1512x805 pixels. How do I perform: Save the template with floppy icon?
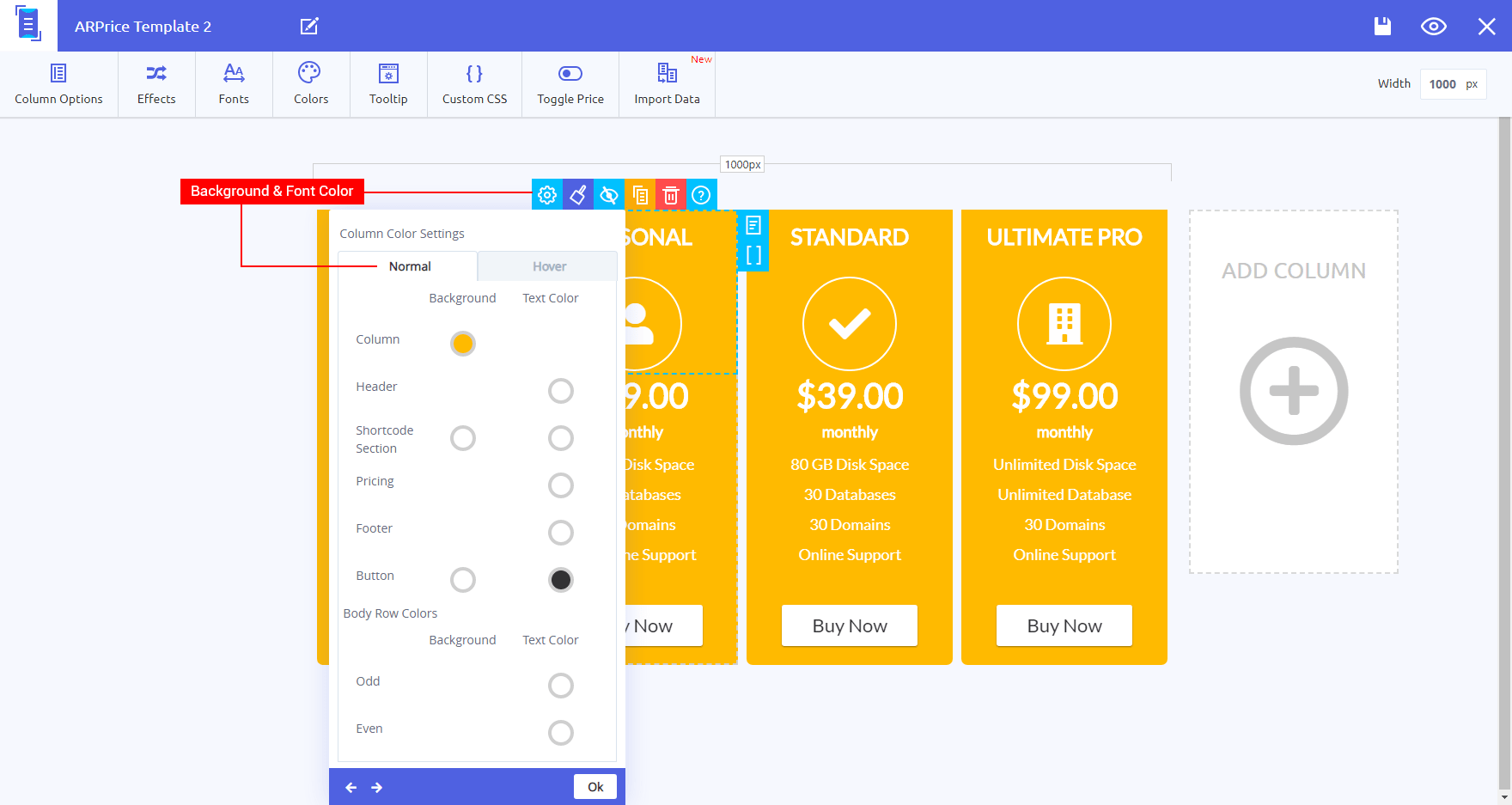pyautogui.click(x=1382, y=26)
